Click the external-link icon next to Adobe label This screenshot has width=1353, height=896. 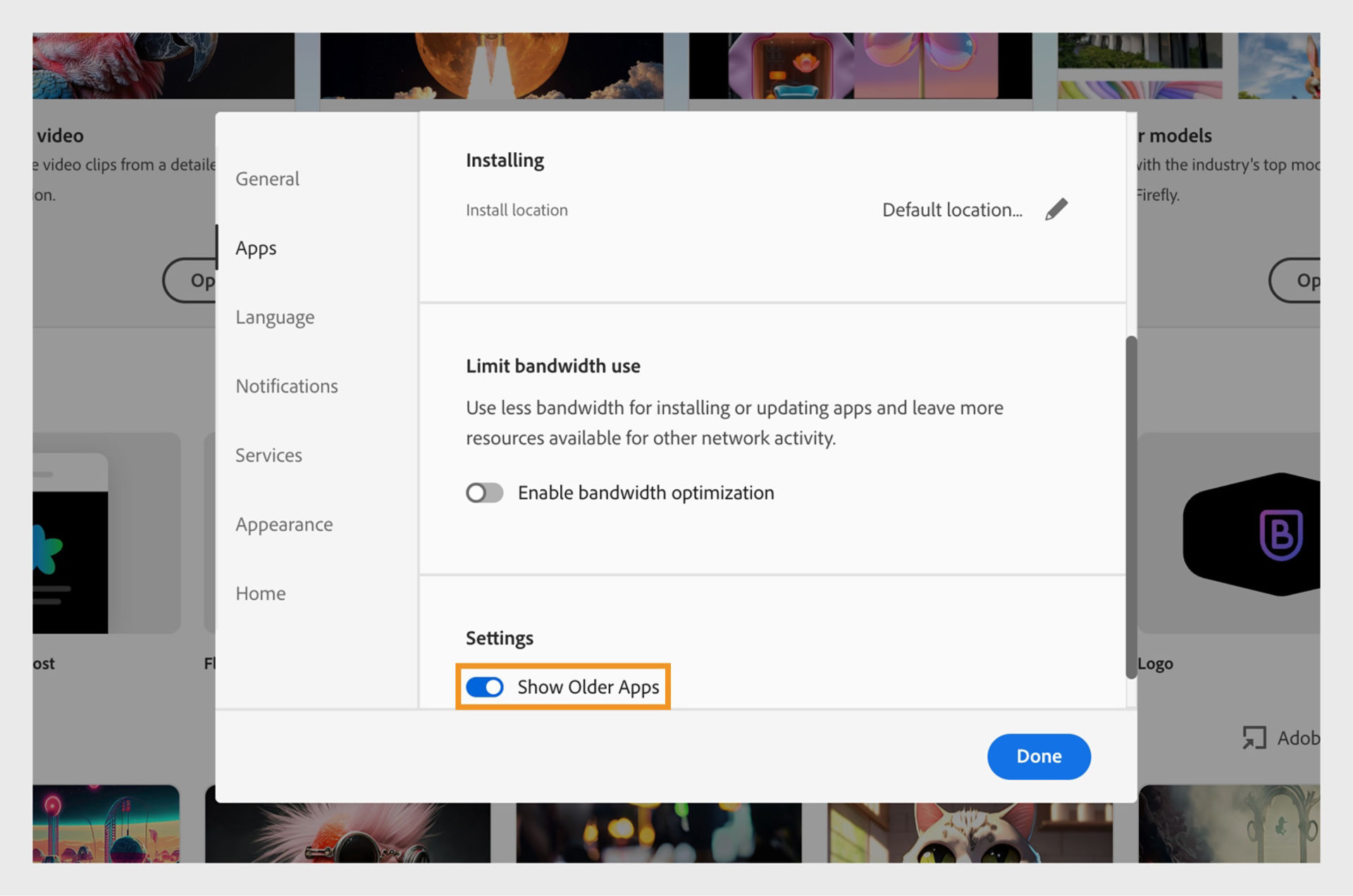point(1254,738)
